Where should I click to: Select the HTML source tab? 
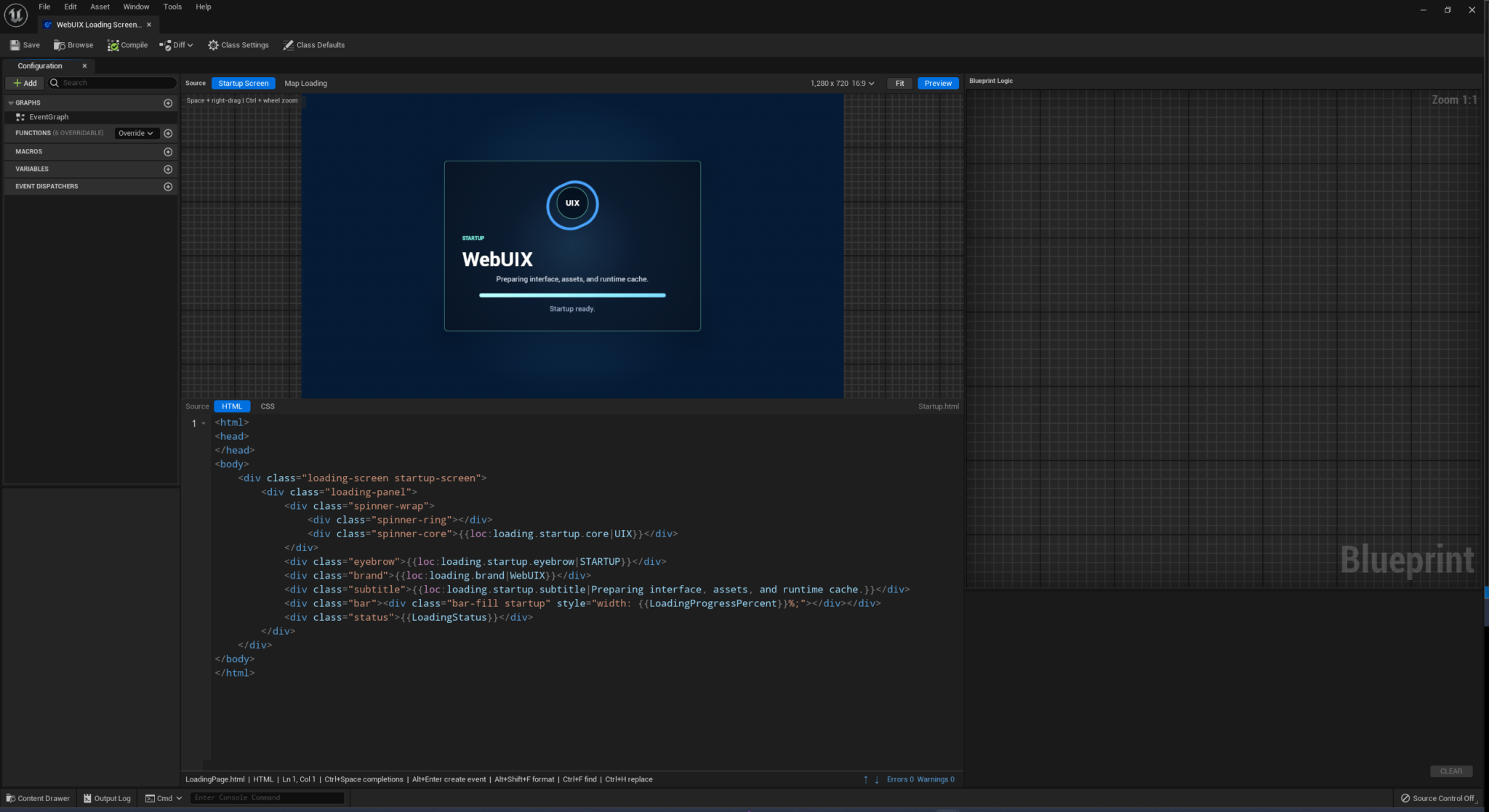point(232,406)
